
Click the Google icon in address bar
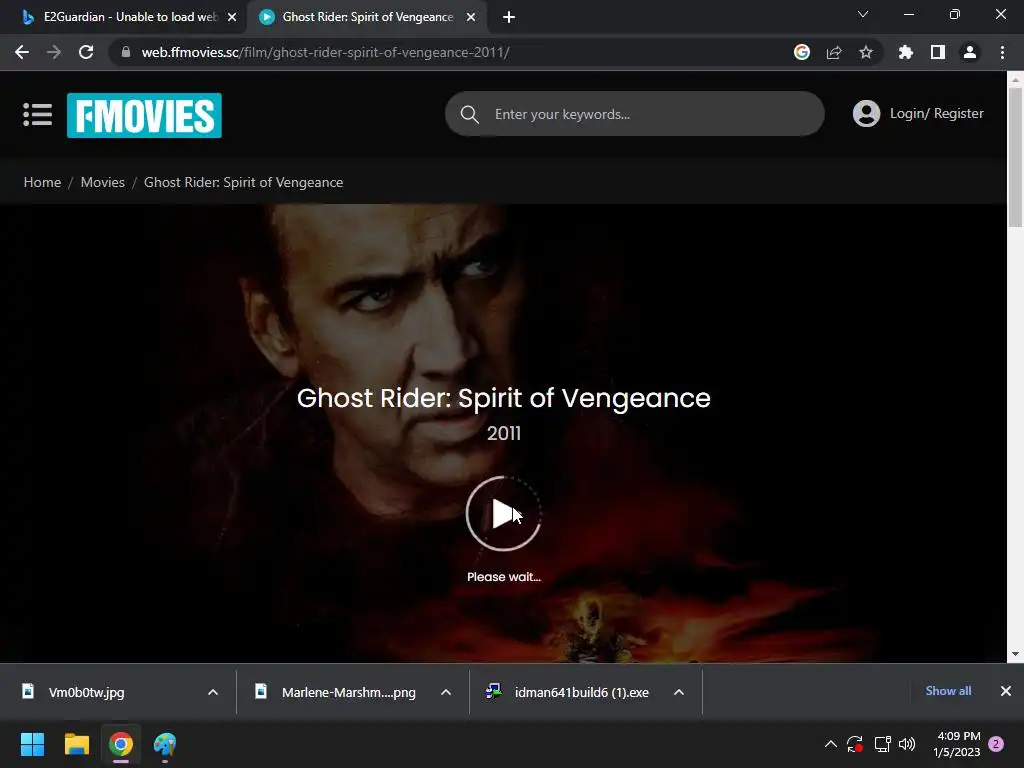click(802, 52)
